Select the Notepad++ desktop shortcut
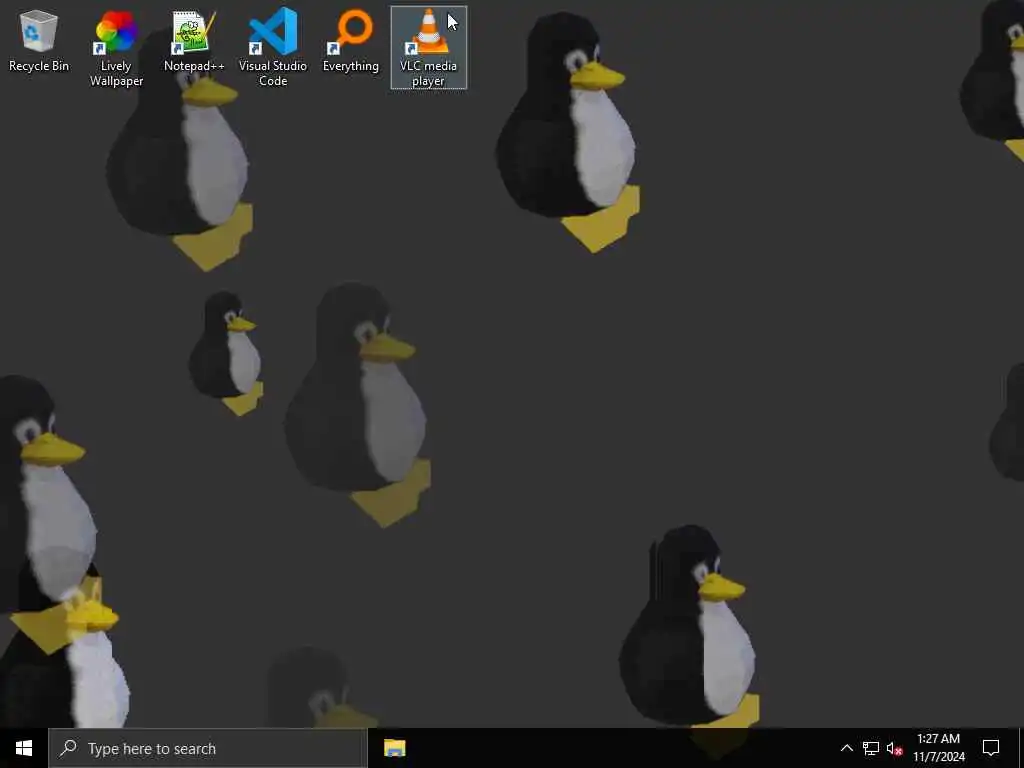 coord(194,41)
